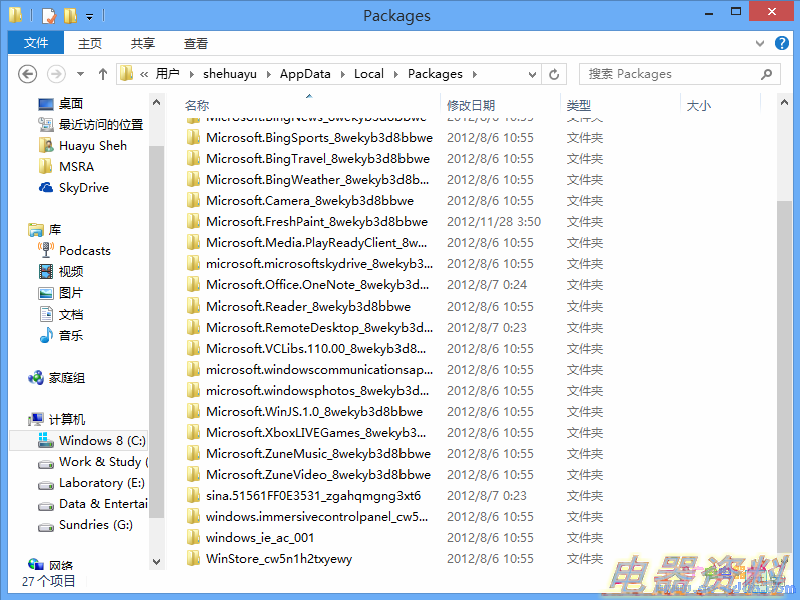
Task: Open the address bar history dropdown
Action: [x=531, y=74]
